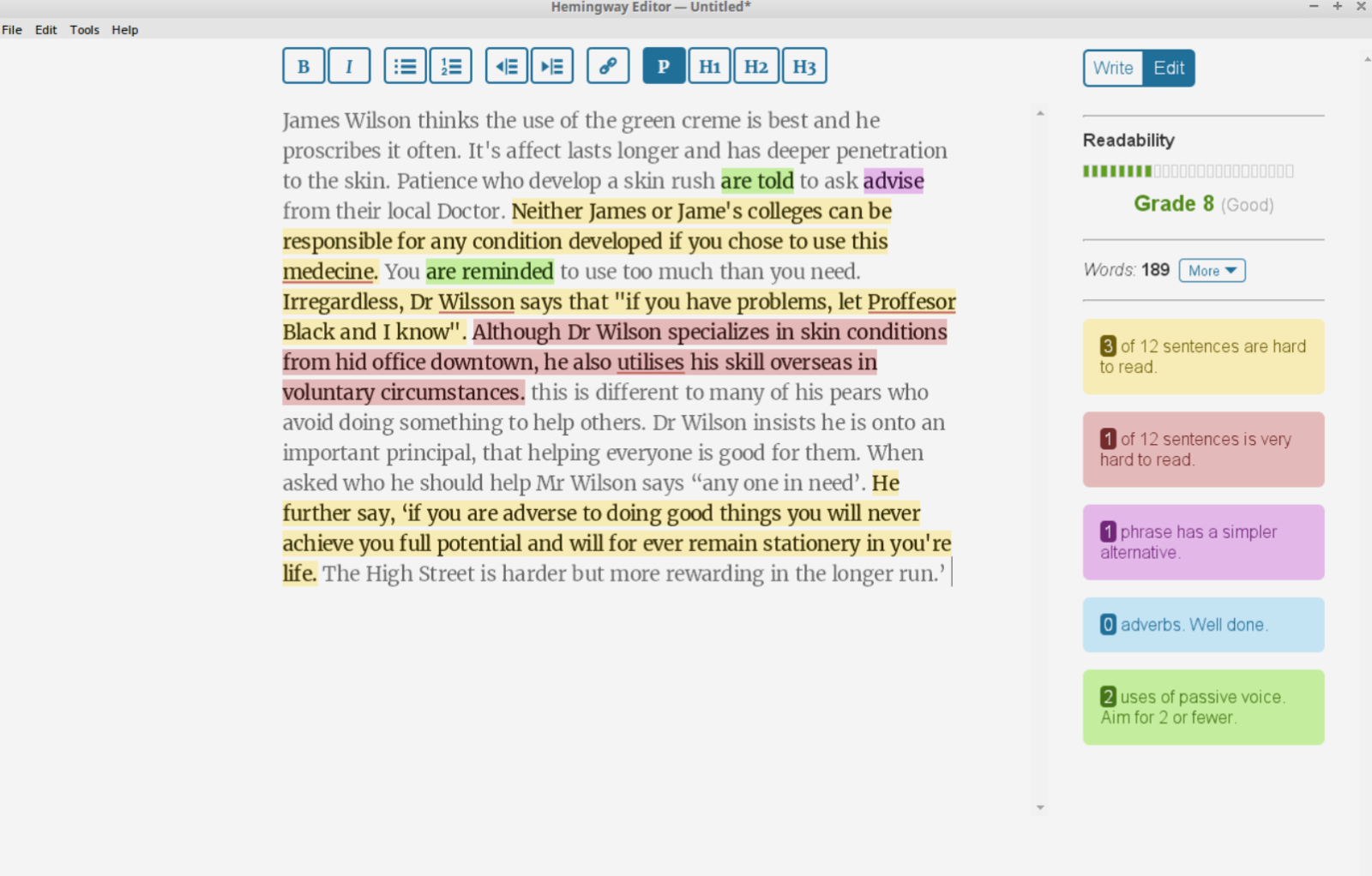This screenshot has height=876, width=1372.
Task: Insert a bulleted list
Action: (405, 66)
